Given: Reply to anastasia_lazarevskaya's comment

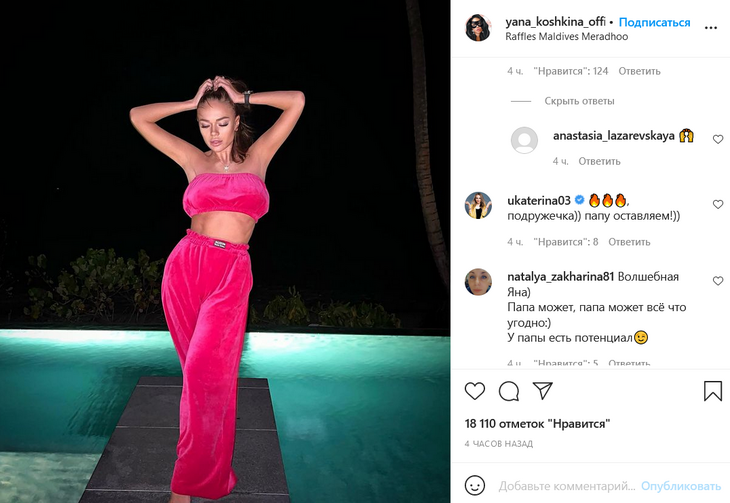Looking at the screenshot, I should click(x=599, y=161).
